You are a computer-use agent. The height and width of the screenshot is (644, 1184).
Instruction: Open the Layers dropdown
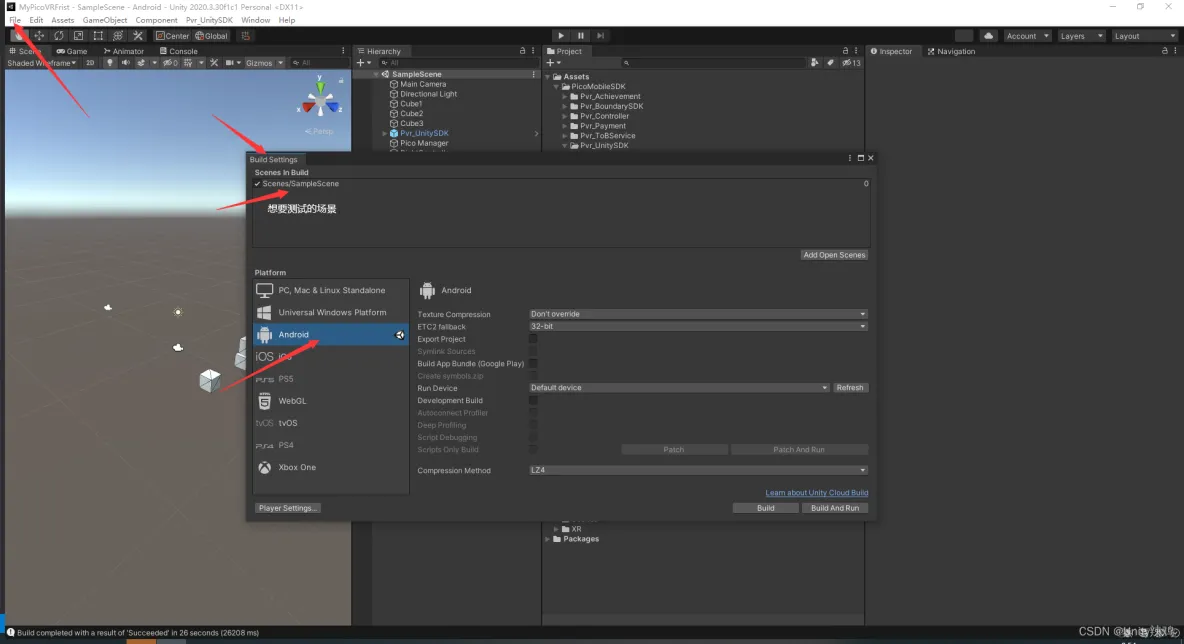[1081, 35]
